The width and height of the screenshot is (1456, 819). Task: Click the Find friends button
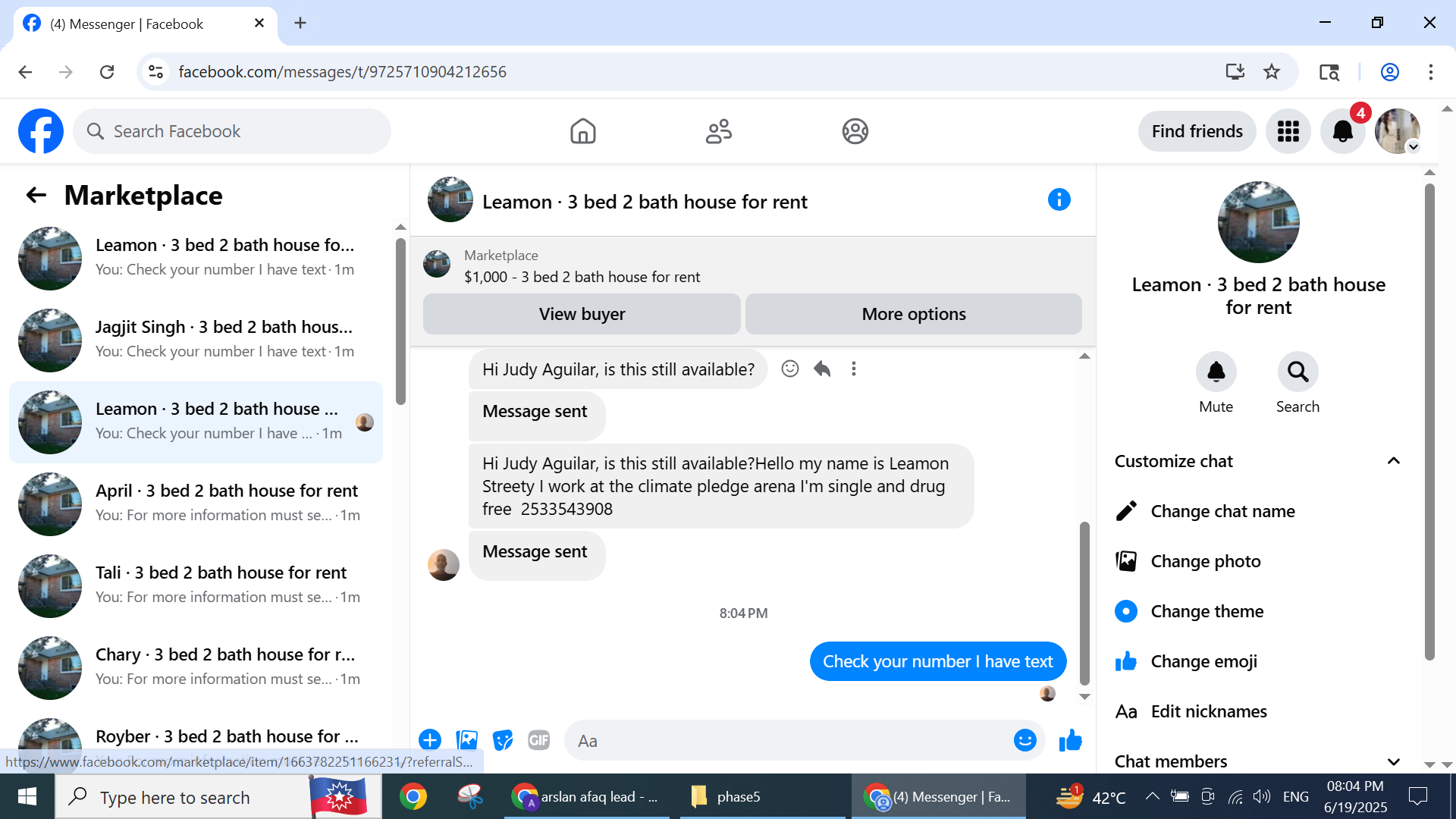tap(1197, 131)
